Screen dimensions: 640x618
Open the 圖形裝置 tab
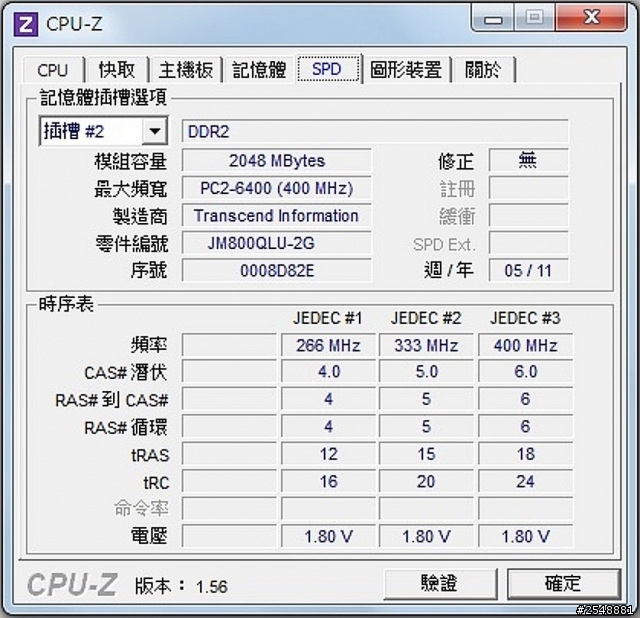point(406,70)
